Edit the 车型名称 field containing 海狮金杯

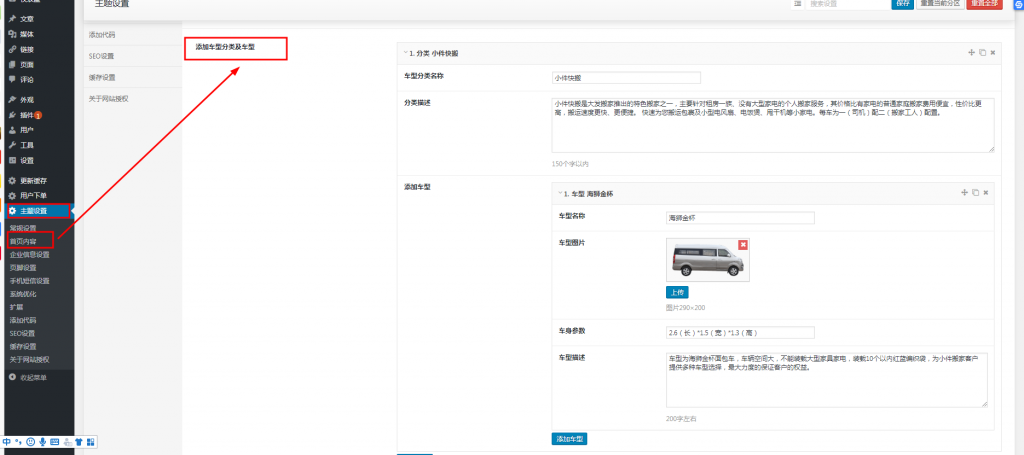coord(740,218)
